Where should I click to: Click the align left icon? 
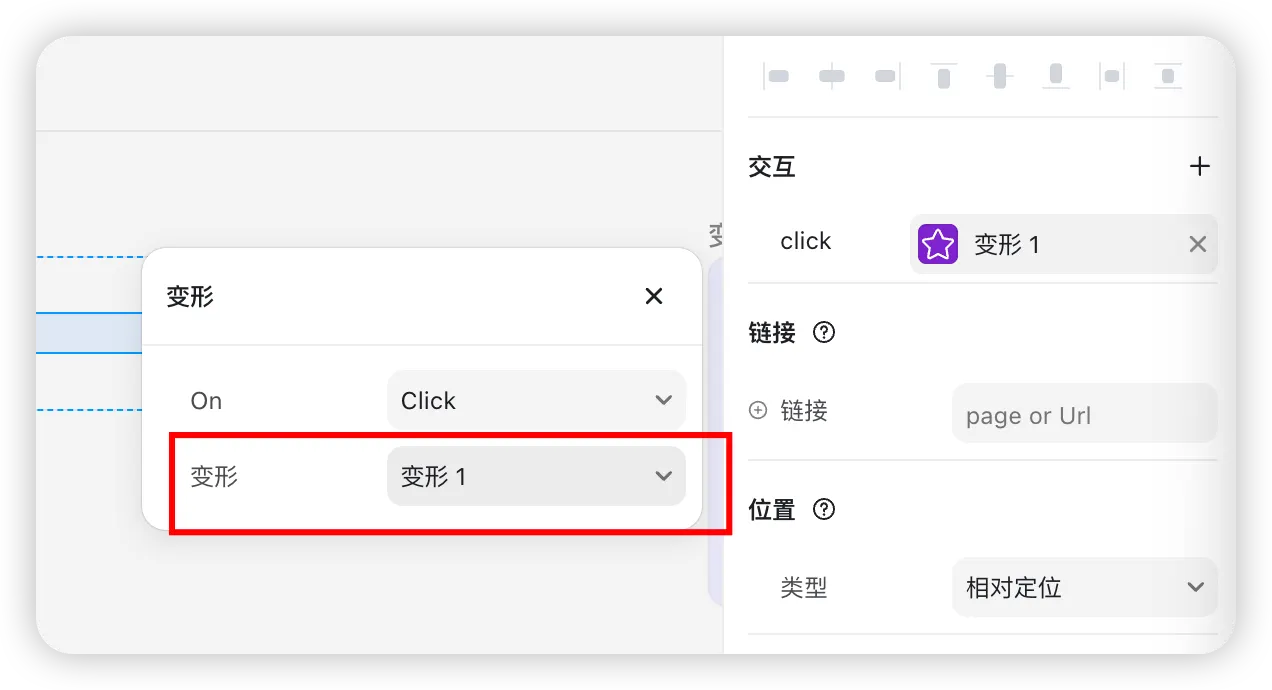point(776,76)
